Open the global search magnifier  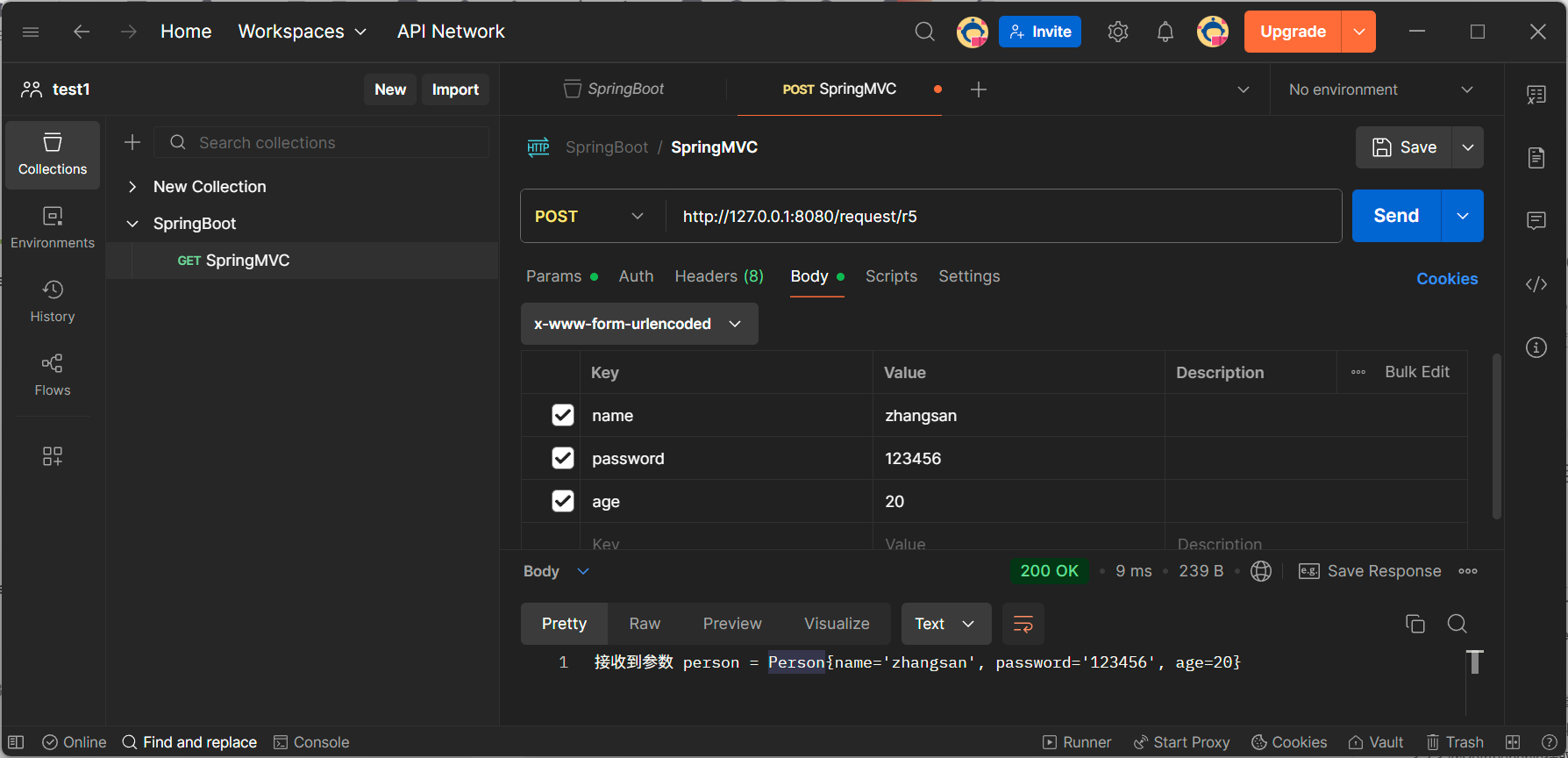point(924,32)
